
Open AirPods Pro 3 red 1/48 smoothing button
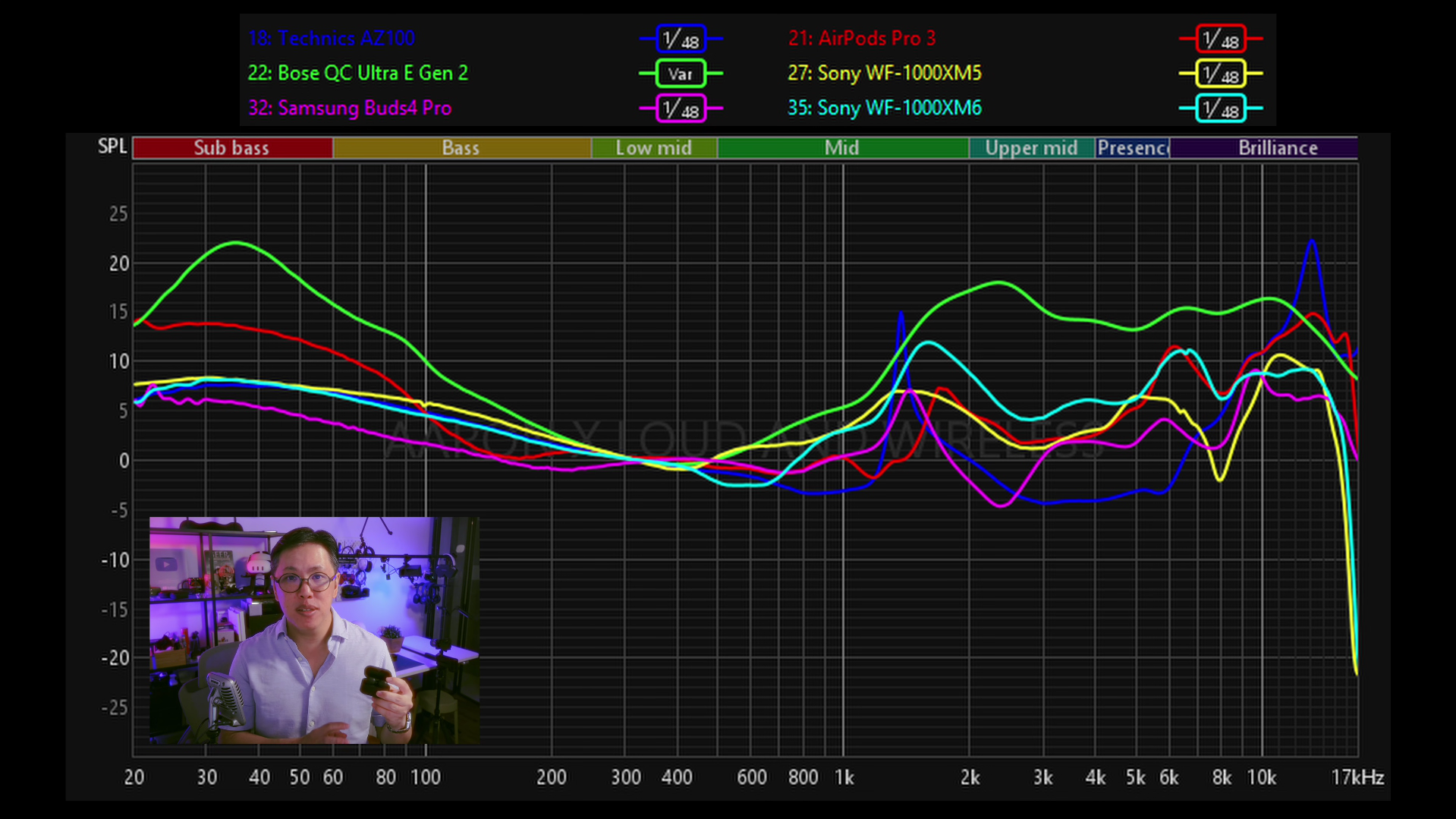click(1221, 39)
